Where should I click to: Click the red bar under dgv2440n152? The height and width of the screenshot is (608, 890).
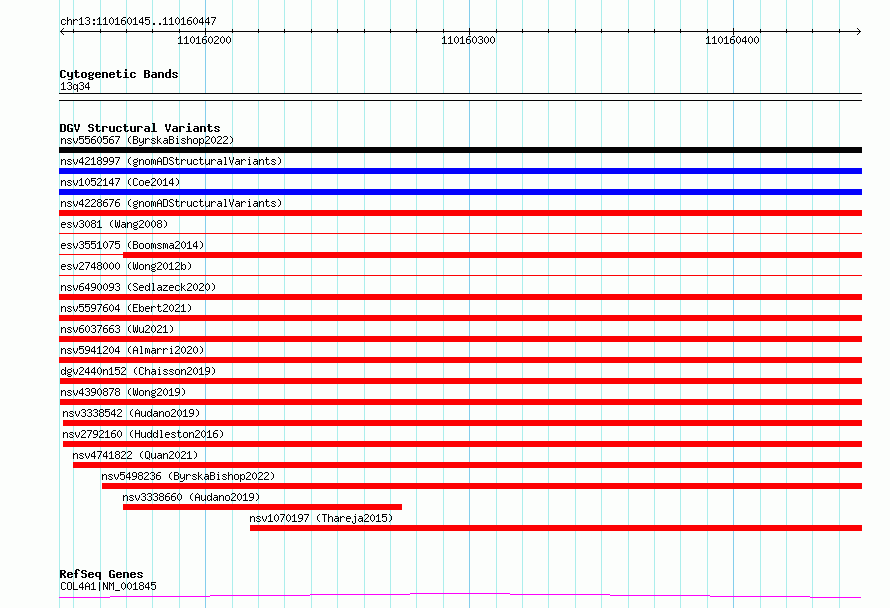click(460, 381)
